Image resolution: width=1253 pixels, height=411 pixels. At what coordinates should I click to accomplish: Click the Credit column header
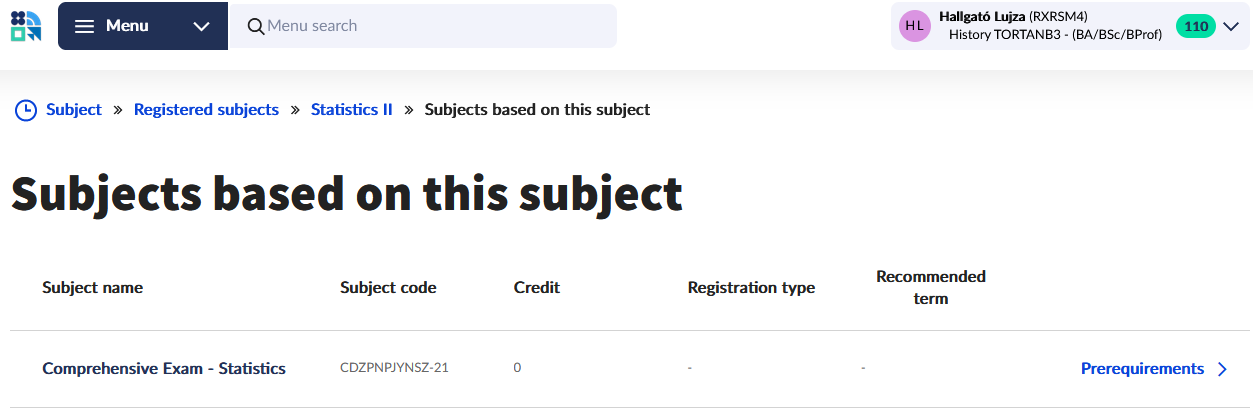pyautogui.click(x=536, y=288)
